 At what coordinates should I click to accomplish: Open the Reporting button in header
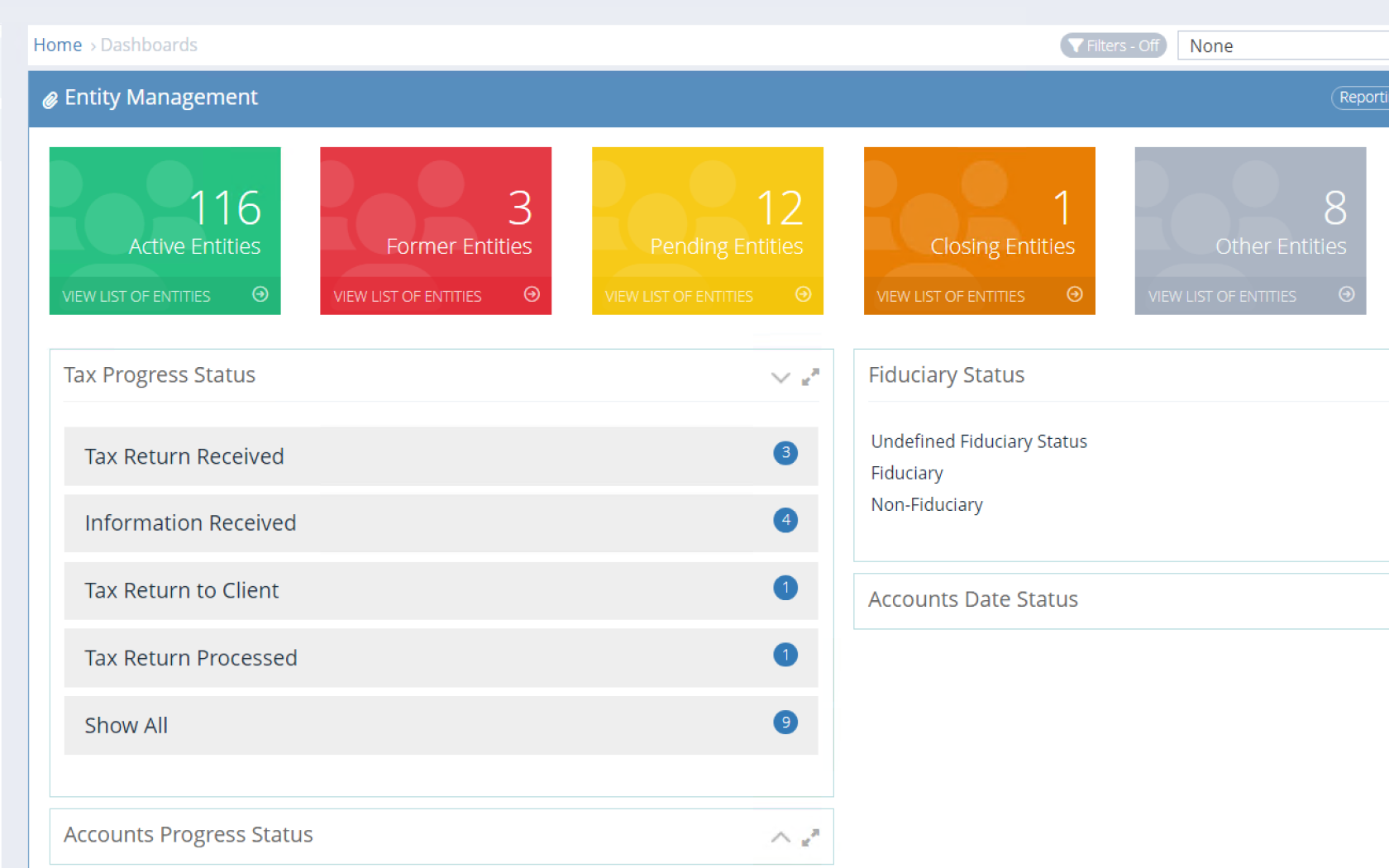(x=1362, y=98)
